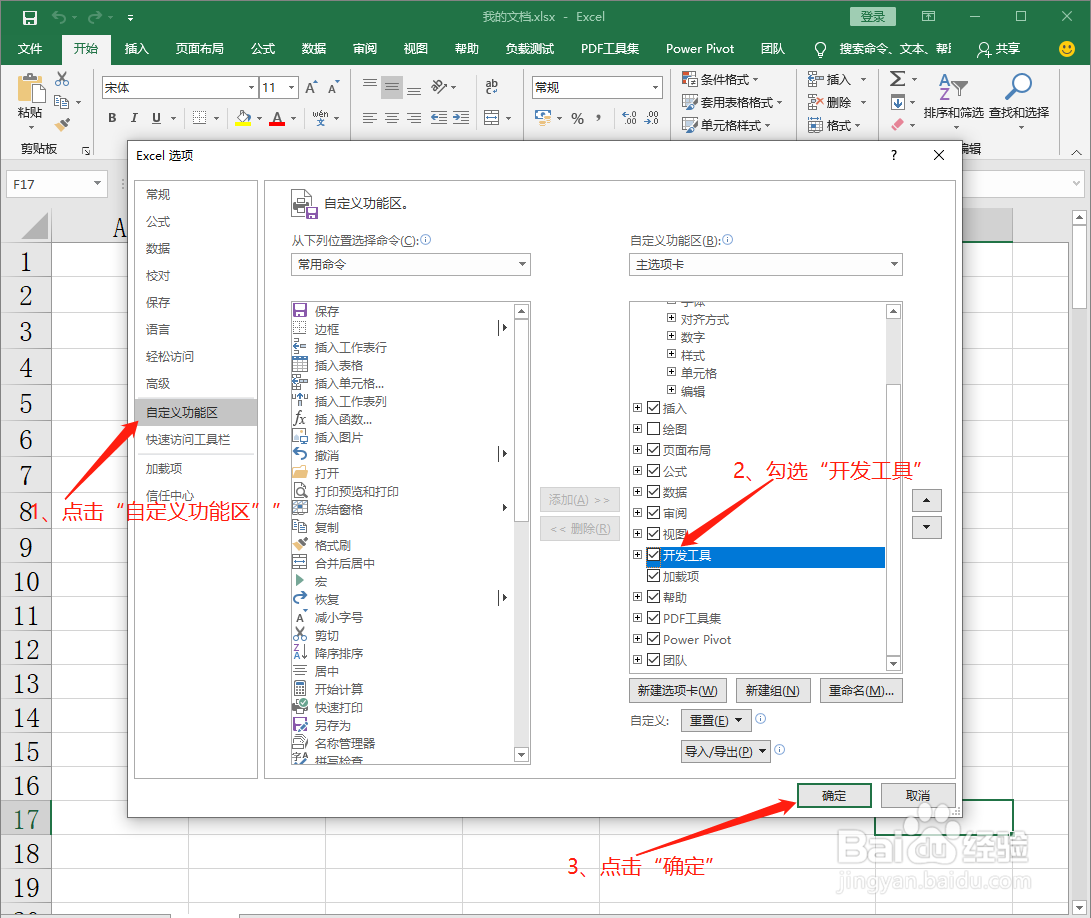Screen dimensions: 1091x918
Task: Click the 重命名 button
Action: (x=861, y=690)
